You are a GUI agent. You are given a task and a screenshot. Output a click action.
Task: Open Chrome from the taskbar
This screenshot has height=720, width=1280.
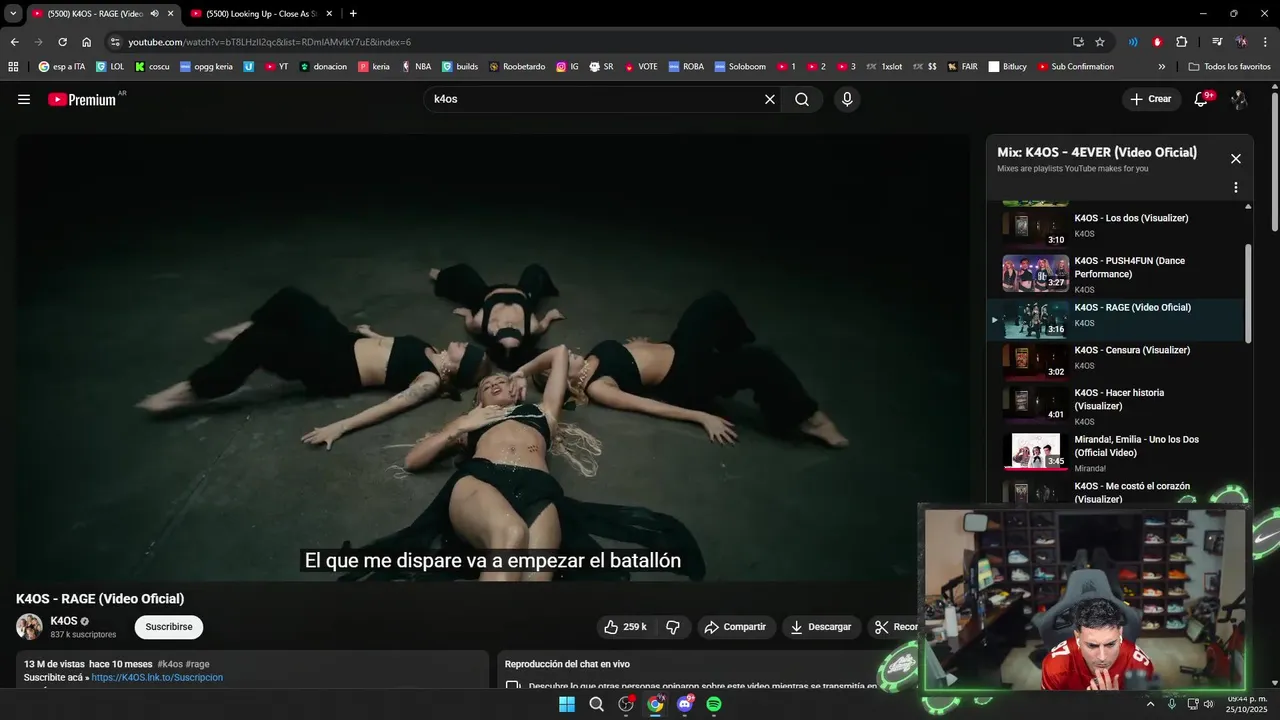coord(655,704)
